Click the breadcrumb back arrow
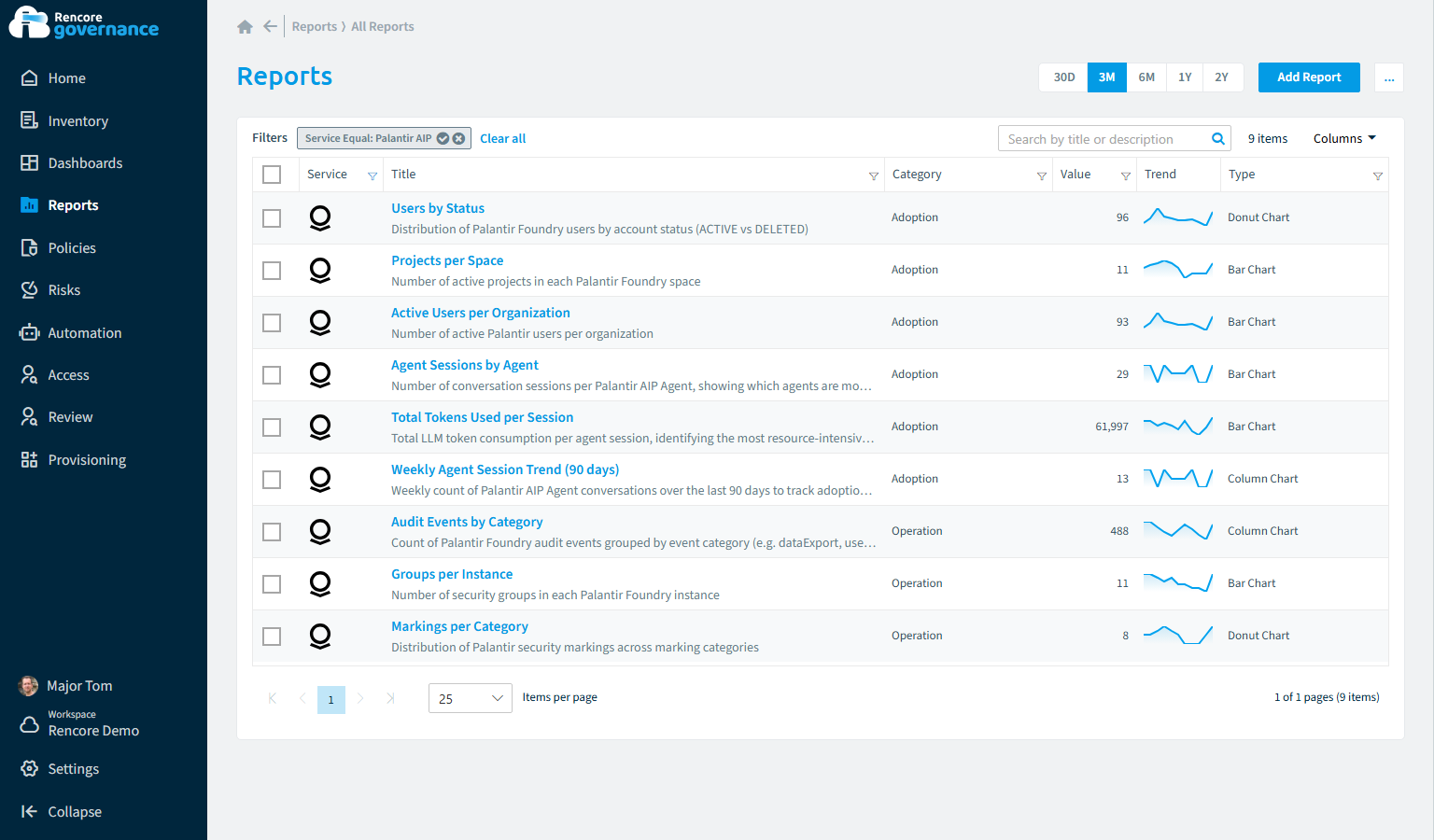 click(x=270, y=26)
